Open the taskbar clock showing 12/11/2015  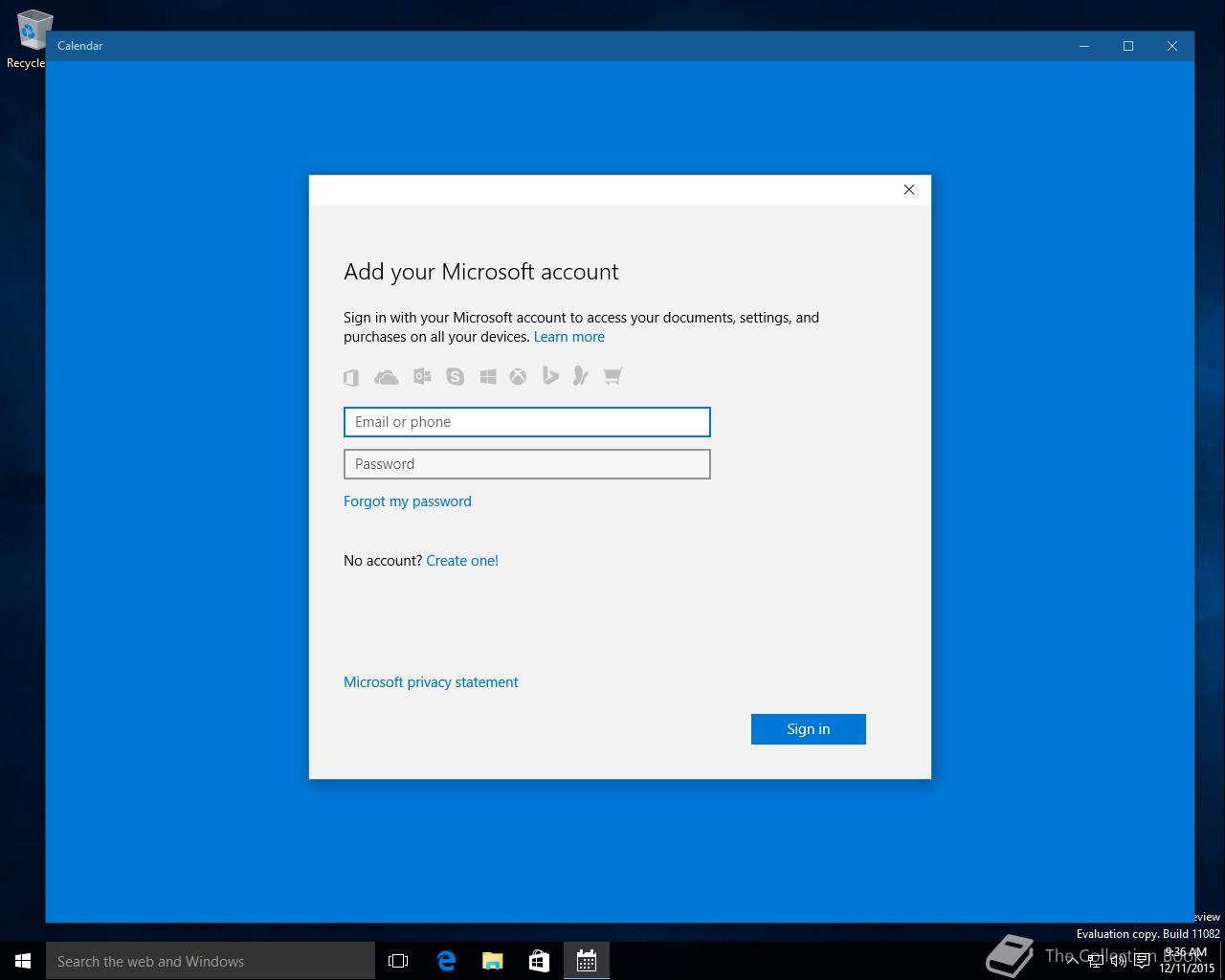pos(1187,961)
